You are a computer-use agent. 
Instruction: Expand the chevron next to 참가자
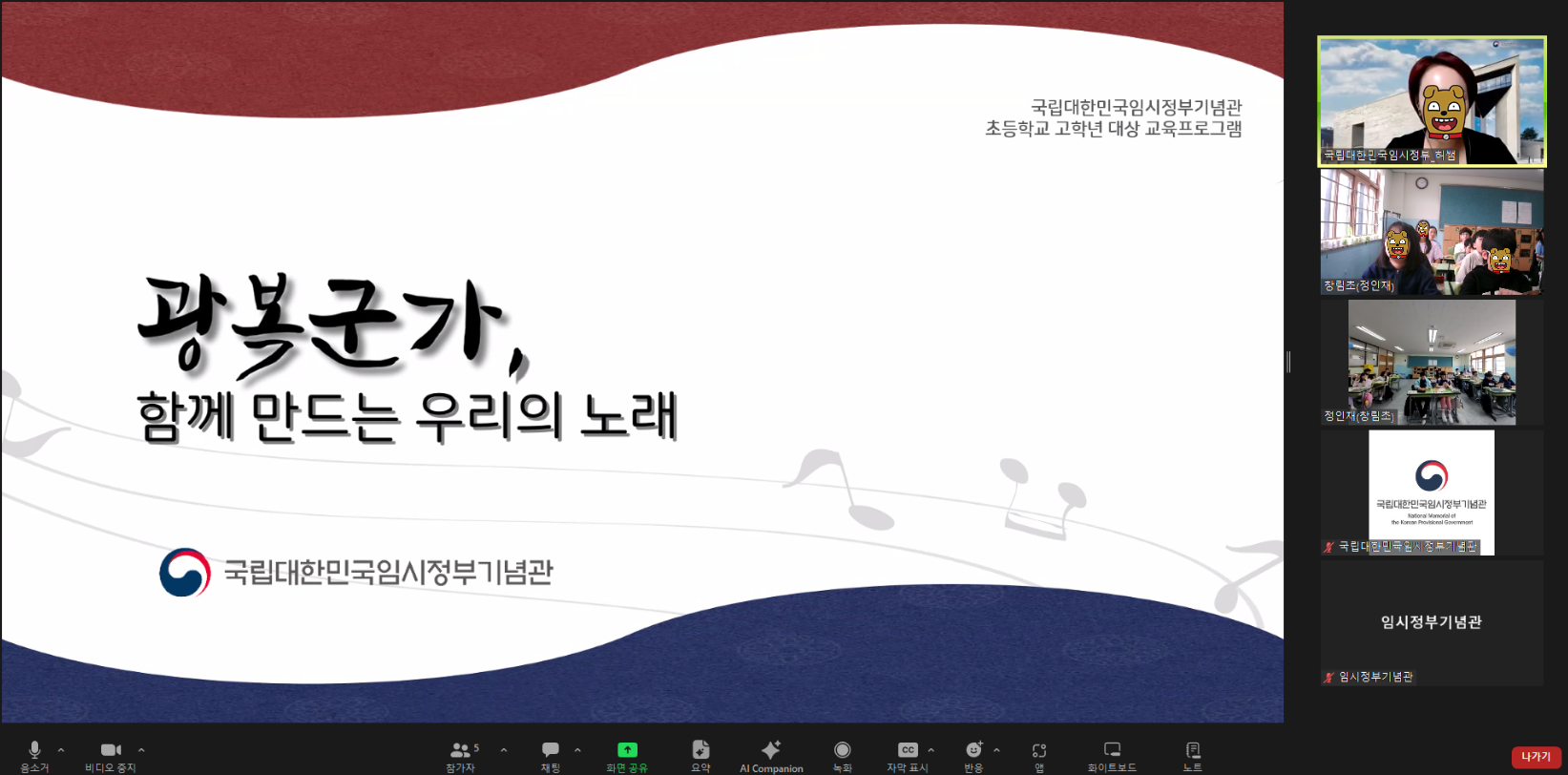point(504,750)
